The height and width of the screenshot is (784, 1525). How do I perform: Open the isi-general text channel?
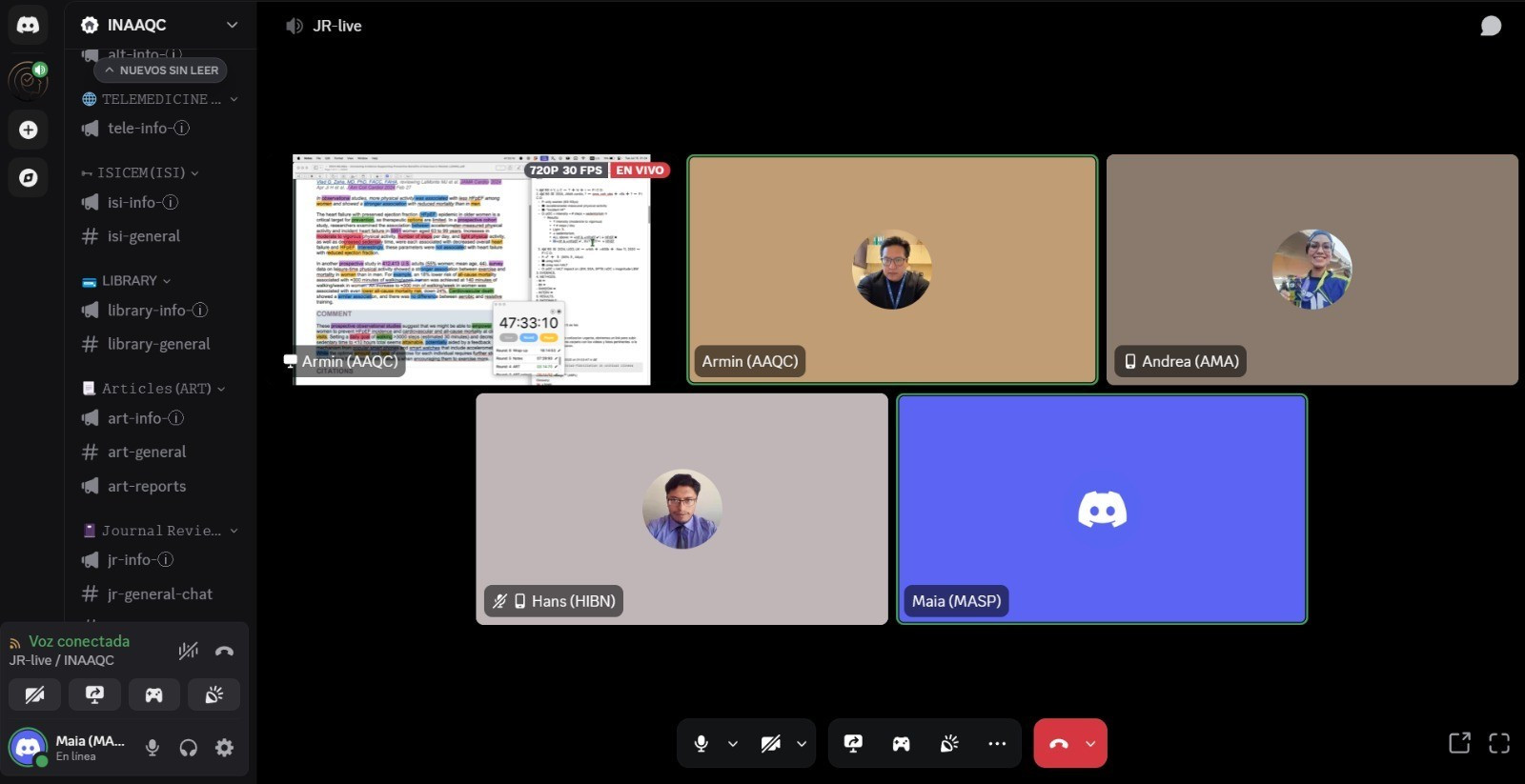[x=143, y=236]
